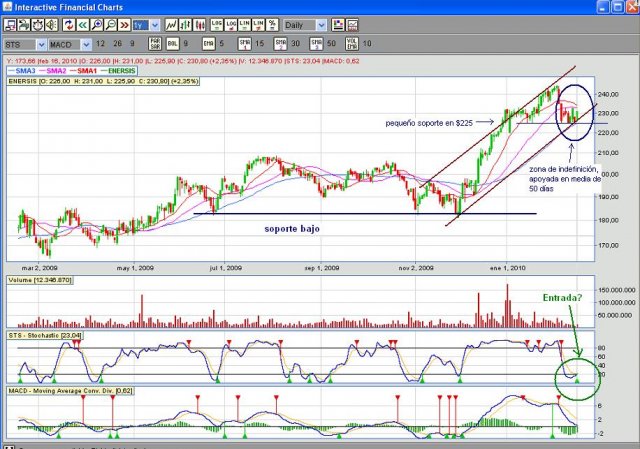Click the MACD fast period value 12
The width and height of the screenshot is (640, 449).
click(x=100, y=44)
